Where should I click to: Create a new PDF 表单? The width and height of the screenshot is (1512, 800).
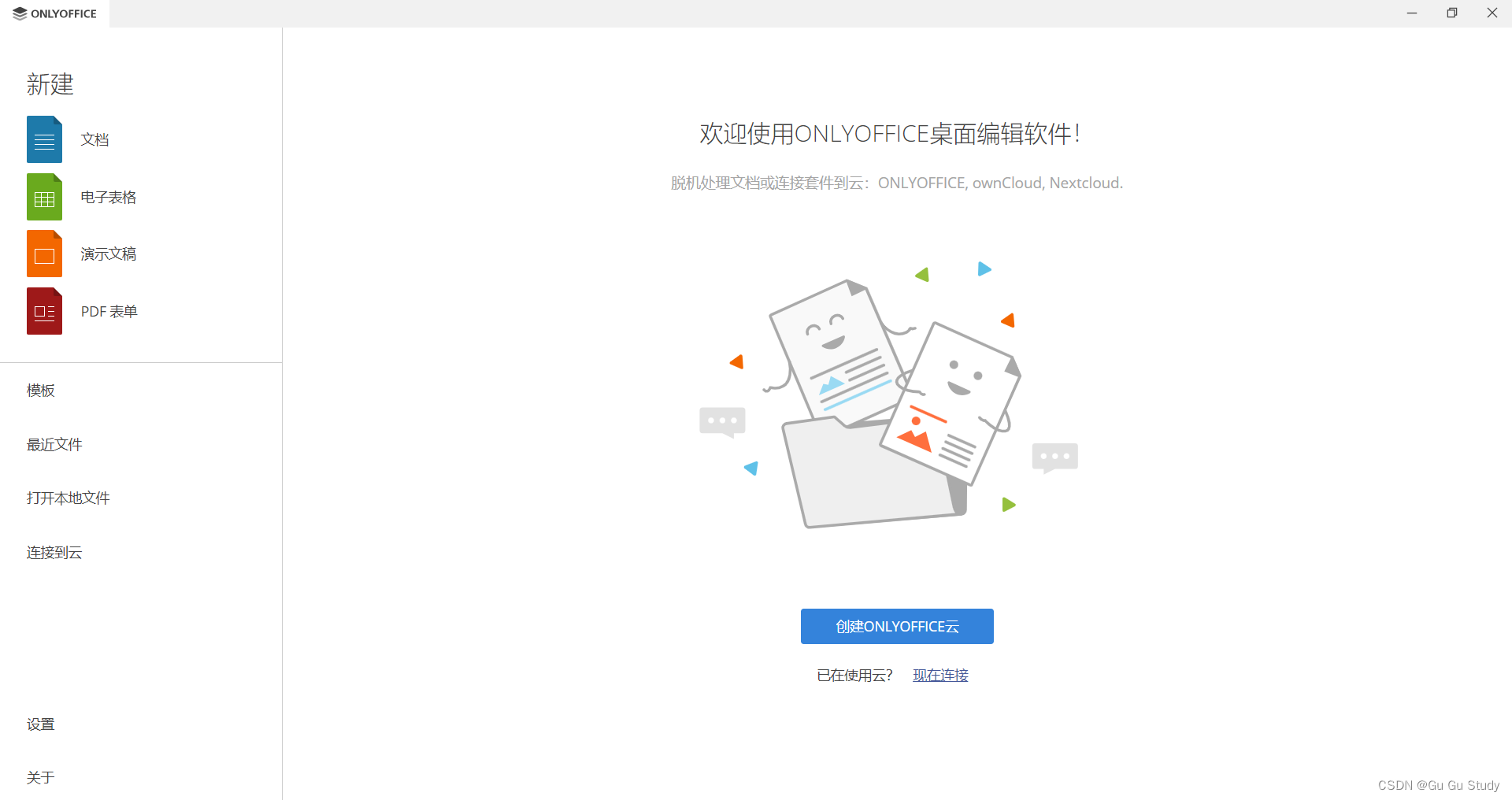click(109, 311)
